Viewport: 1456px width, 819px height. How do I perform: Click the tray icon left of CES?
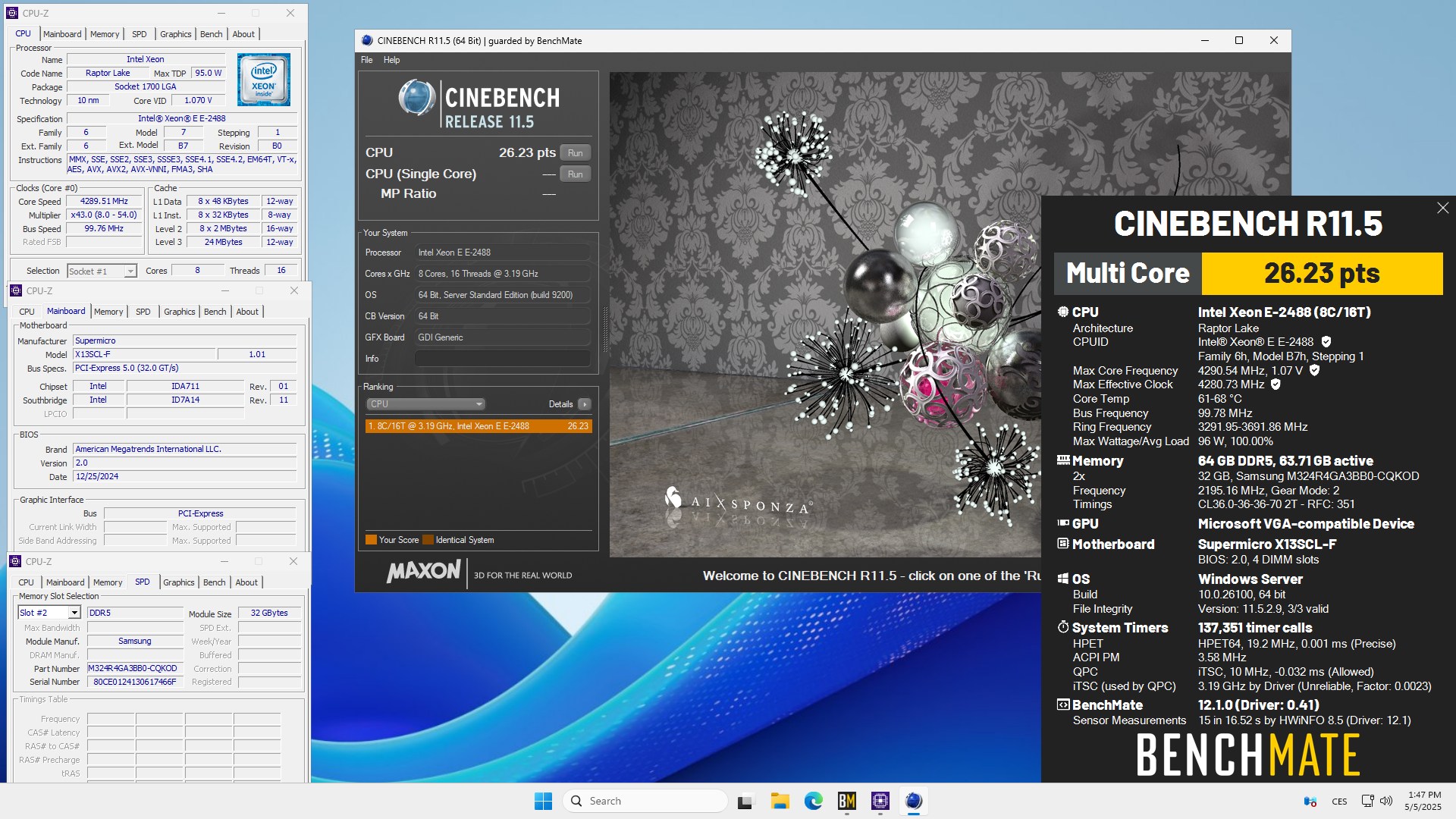tap(1310, 801)
